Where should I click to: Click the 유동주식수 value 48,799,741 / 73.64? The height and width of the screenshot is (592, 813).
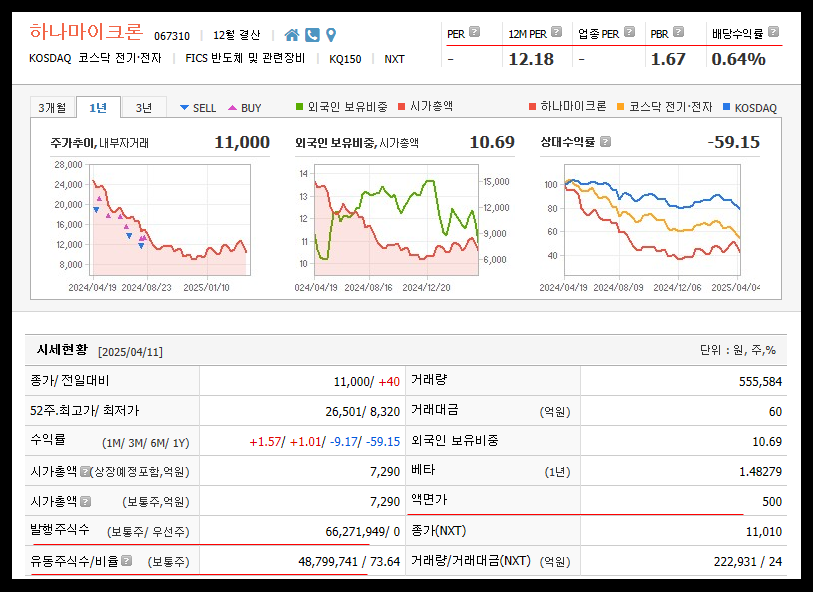pyautogui.click(x=349, y=562)
